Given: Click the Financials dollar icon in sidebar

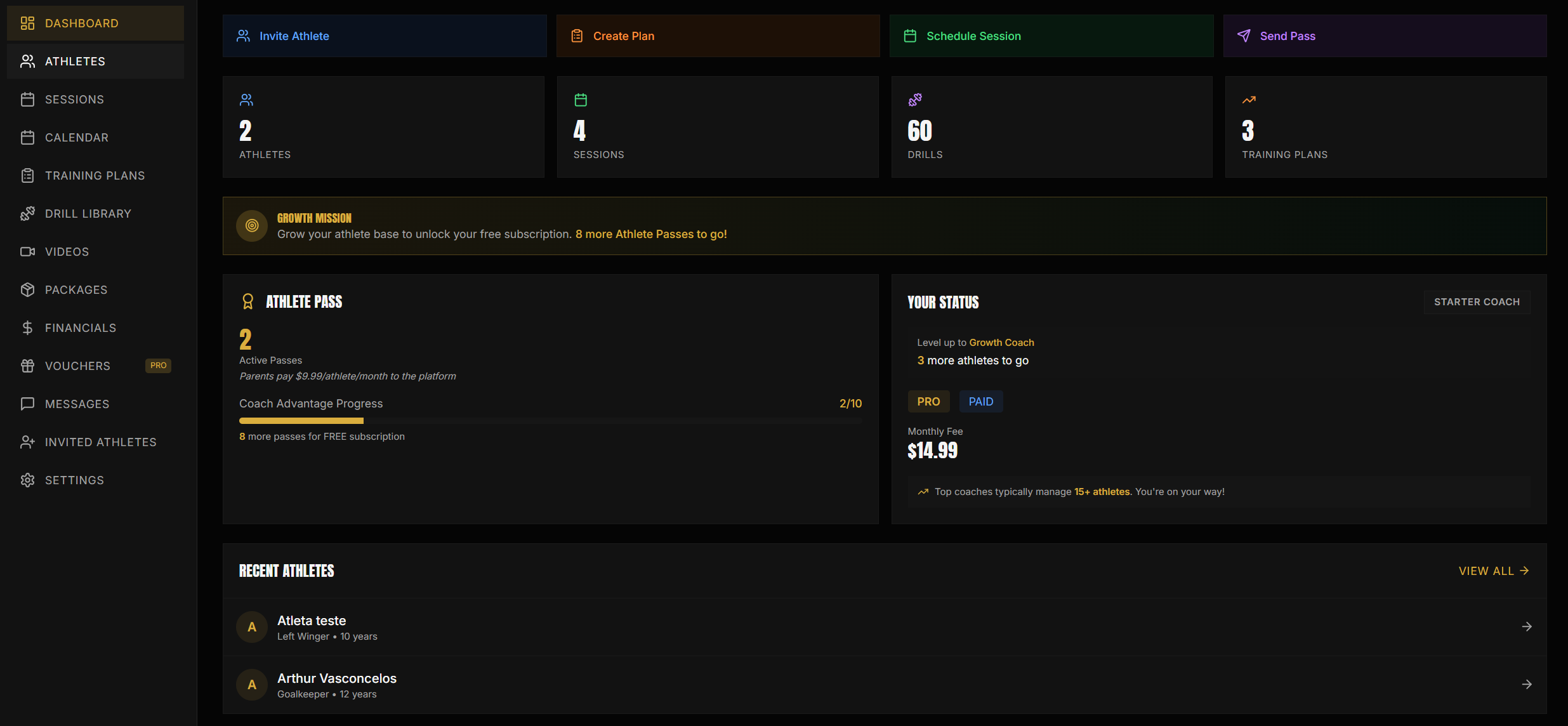Looking at the screenshot, I should tap(27, 328).
